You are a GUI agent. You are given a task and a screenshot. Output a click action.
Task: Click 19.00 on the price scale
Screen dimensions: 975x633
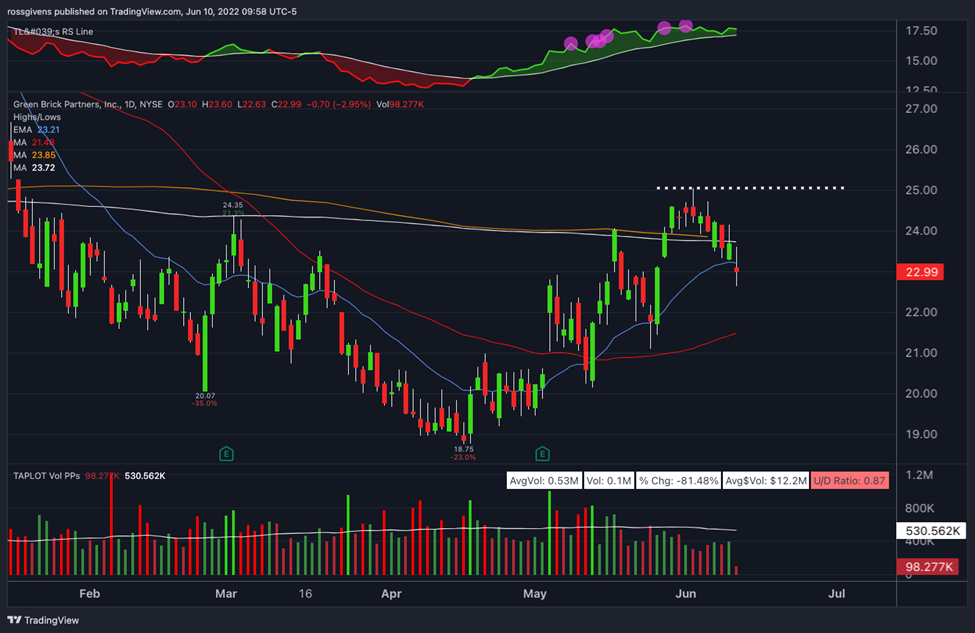[922, 434]
